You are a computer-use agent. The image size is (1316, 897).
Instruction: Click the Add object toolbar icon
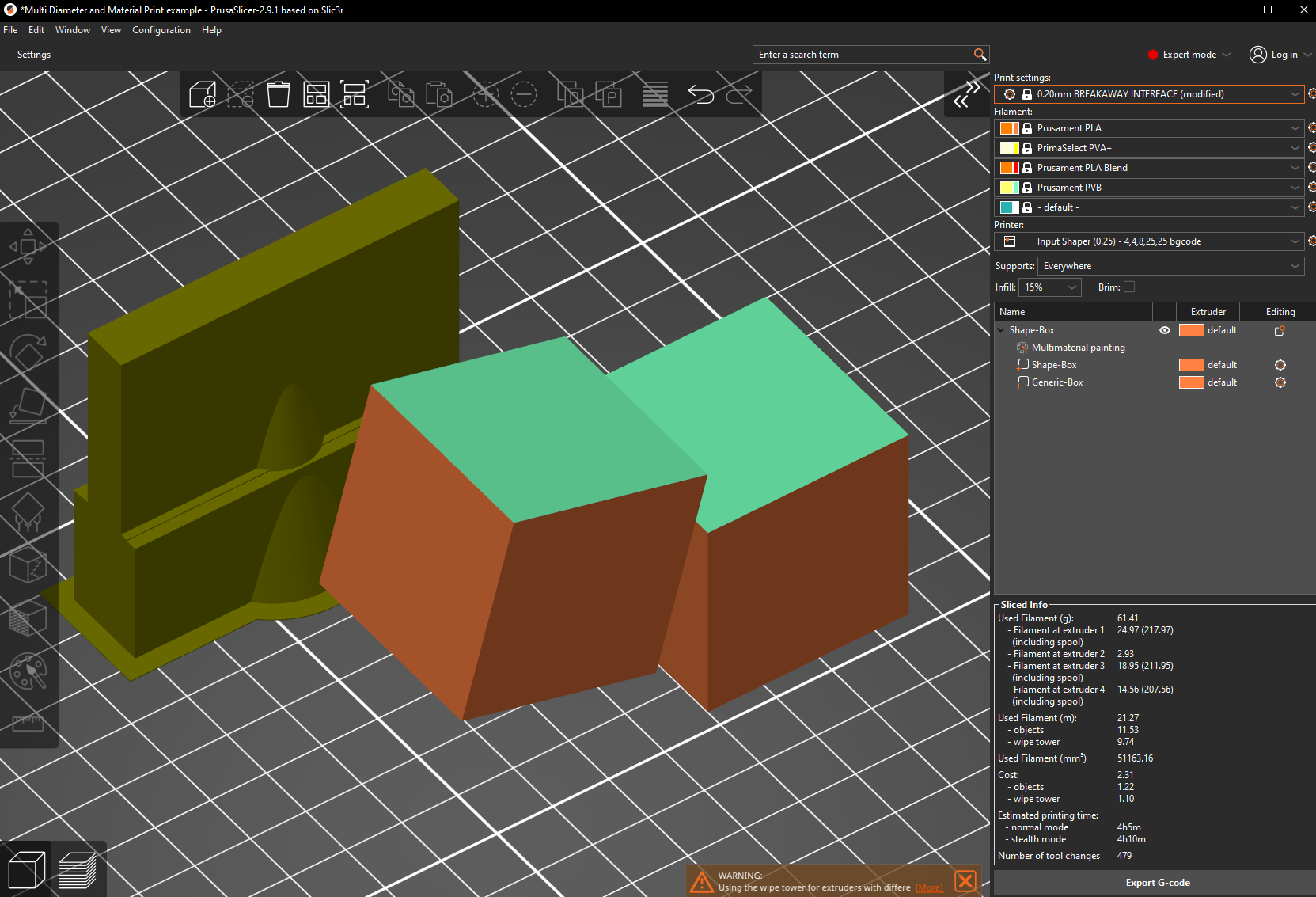pyautogui.click(x=203, y=94)
